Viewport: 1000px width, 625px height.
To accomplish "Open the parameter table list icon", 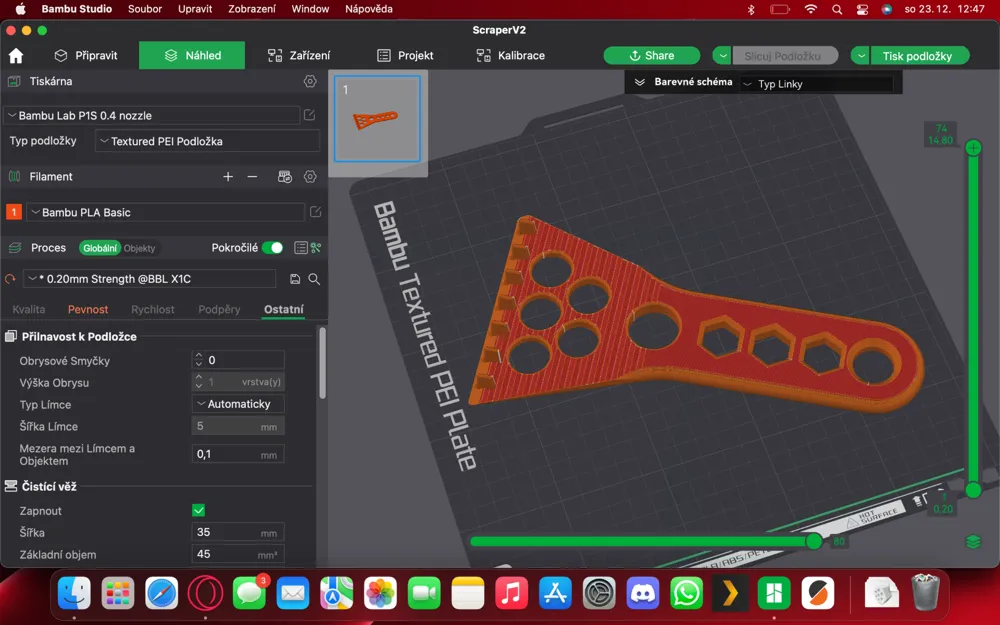I will 300,247.
